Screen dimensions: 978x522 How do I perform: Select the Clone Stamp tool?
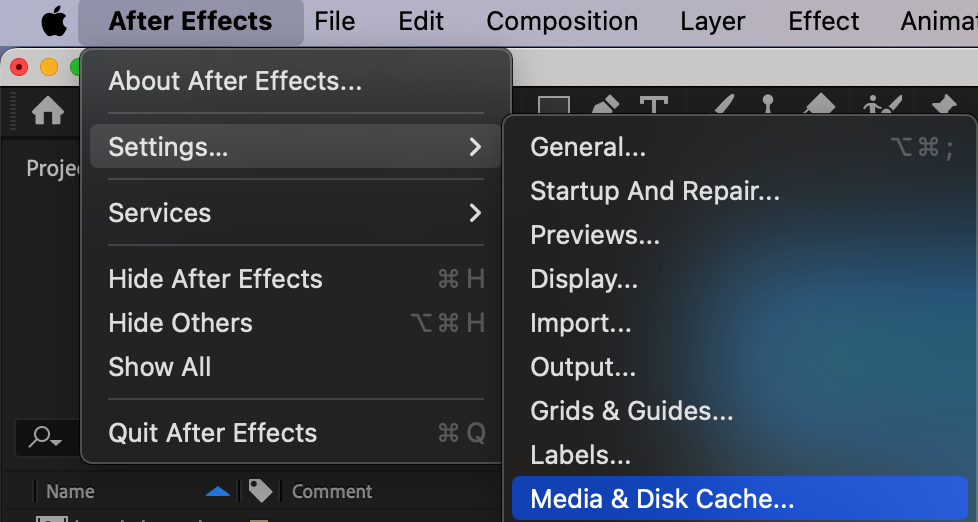tap(768, 107)
